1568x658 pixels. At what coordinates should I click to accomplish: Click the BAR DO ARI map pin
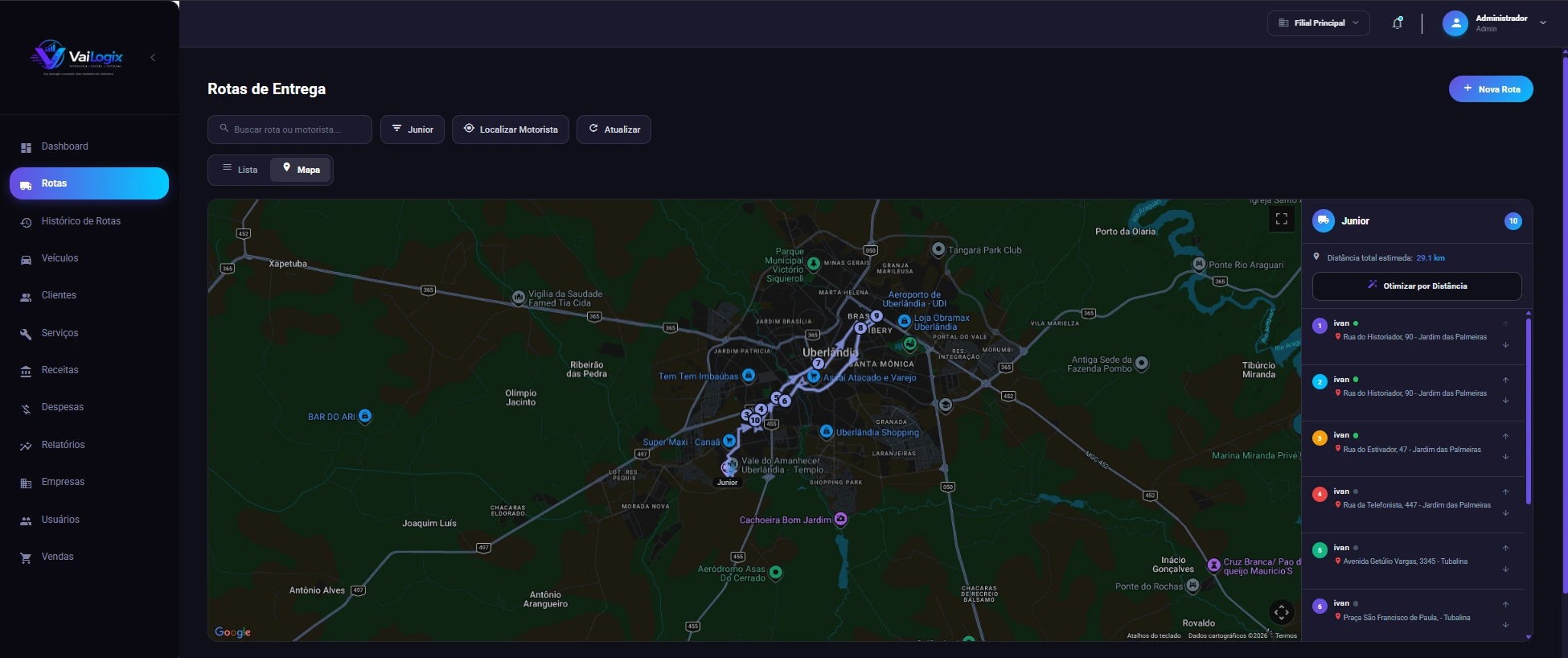pos(365,416)
